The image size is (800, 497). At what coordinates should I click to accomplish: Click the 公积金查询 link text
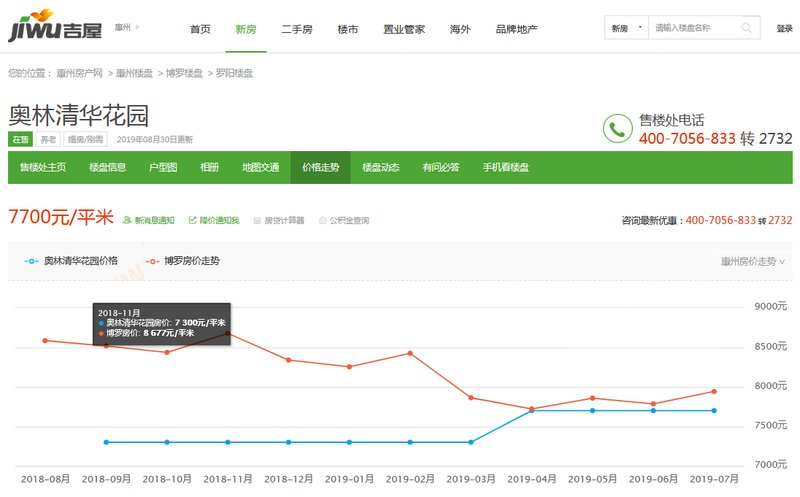tap(349, 220)
